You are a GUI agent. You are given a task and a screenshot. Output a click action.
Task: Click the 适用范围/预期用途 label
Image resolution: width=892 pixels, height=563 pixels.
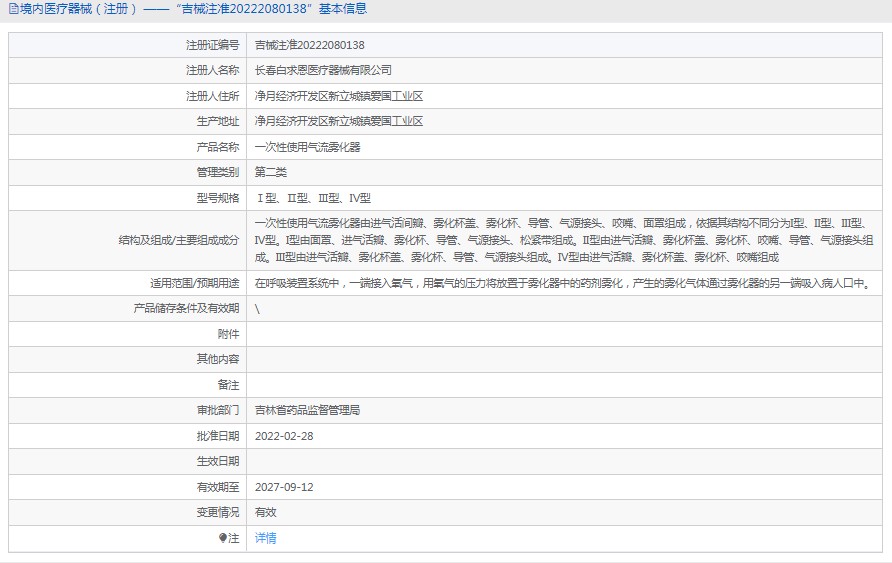[195, 283]
